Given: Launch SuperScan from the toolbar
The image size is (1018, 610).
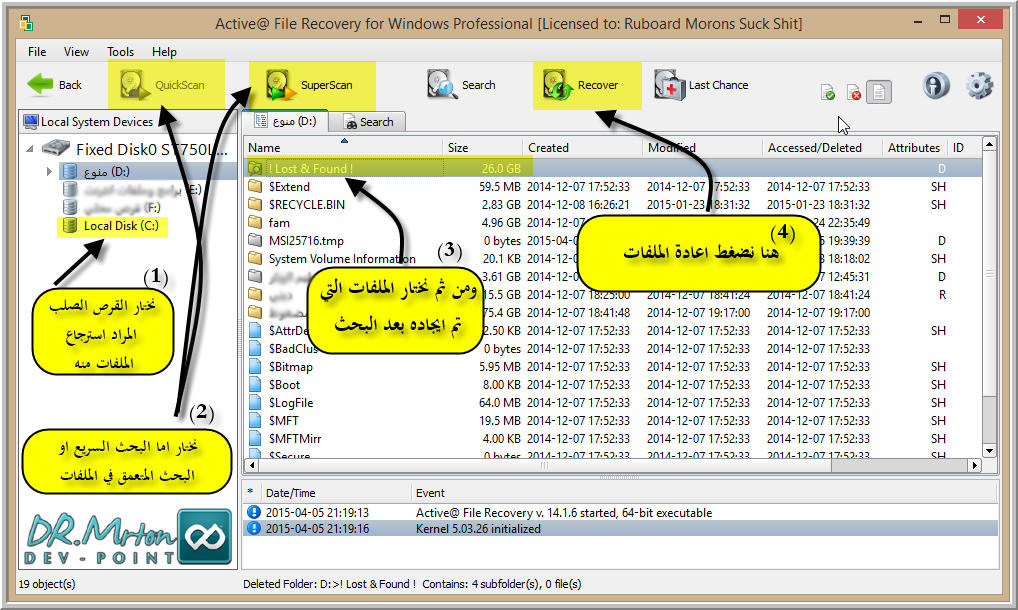Looking at the screenshot, I should pos(309,85).
